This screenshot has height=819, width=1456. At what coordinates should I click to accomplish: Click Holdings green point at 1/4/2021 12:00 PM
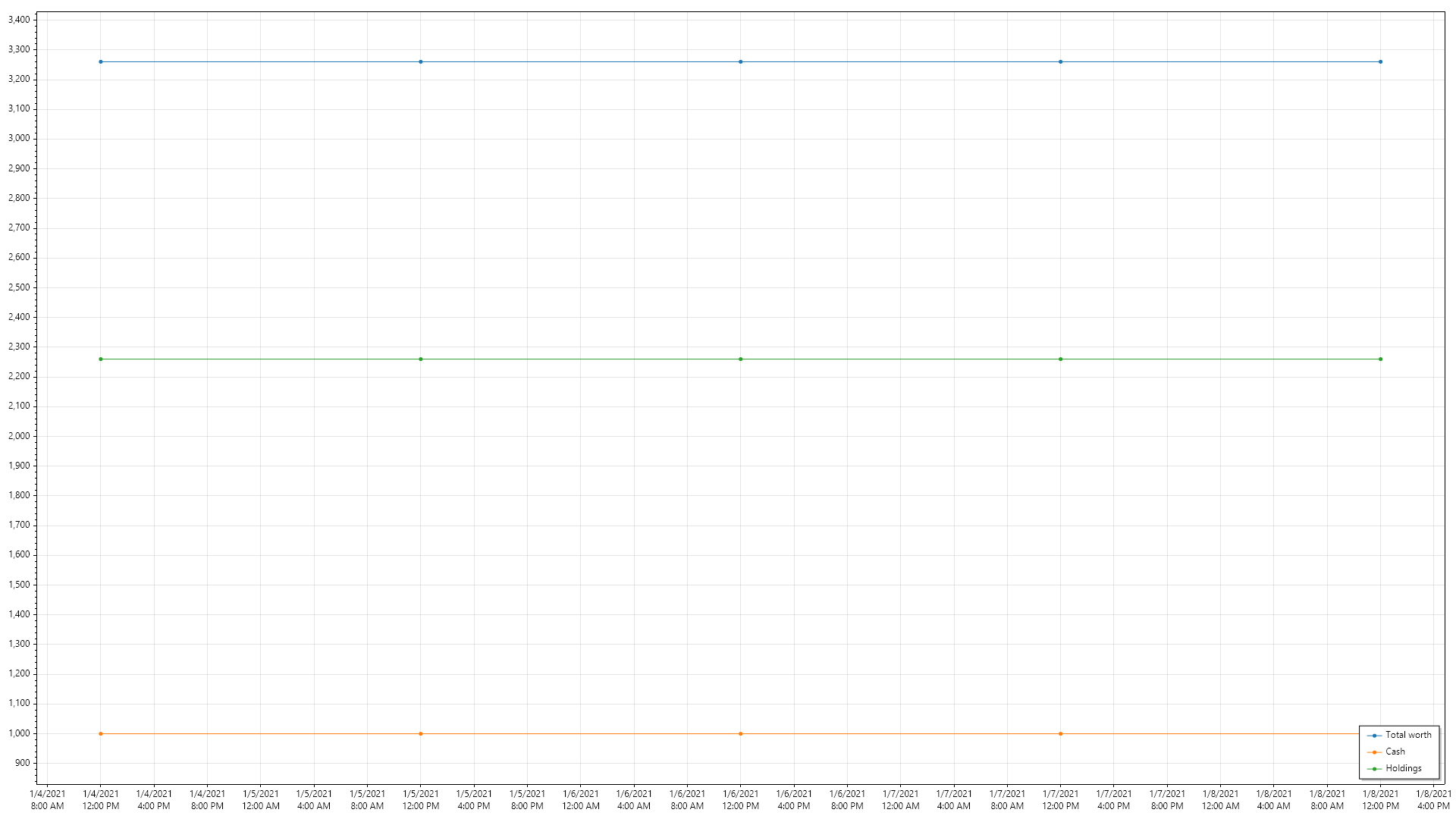[x=101, y=359]
